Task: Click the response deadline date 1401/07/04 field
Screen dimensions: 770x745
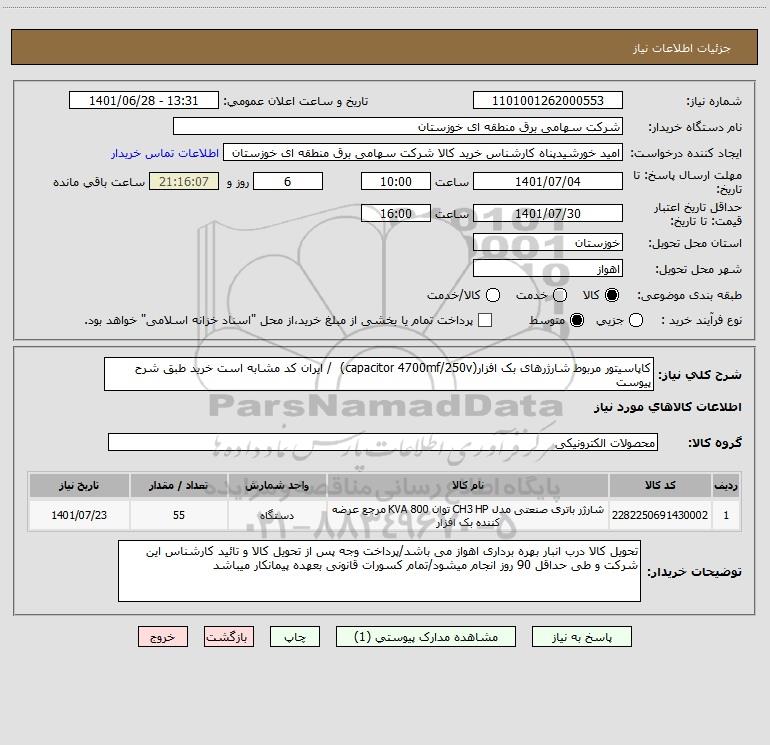Action: 548,181
